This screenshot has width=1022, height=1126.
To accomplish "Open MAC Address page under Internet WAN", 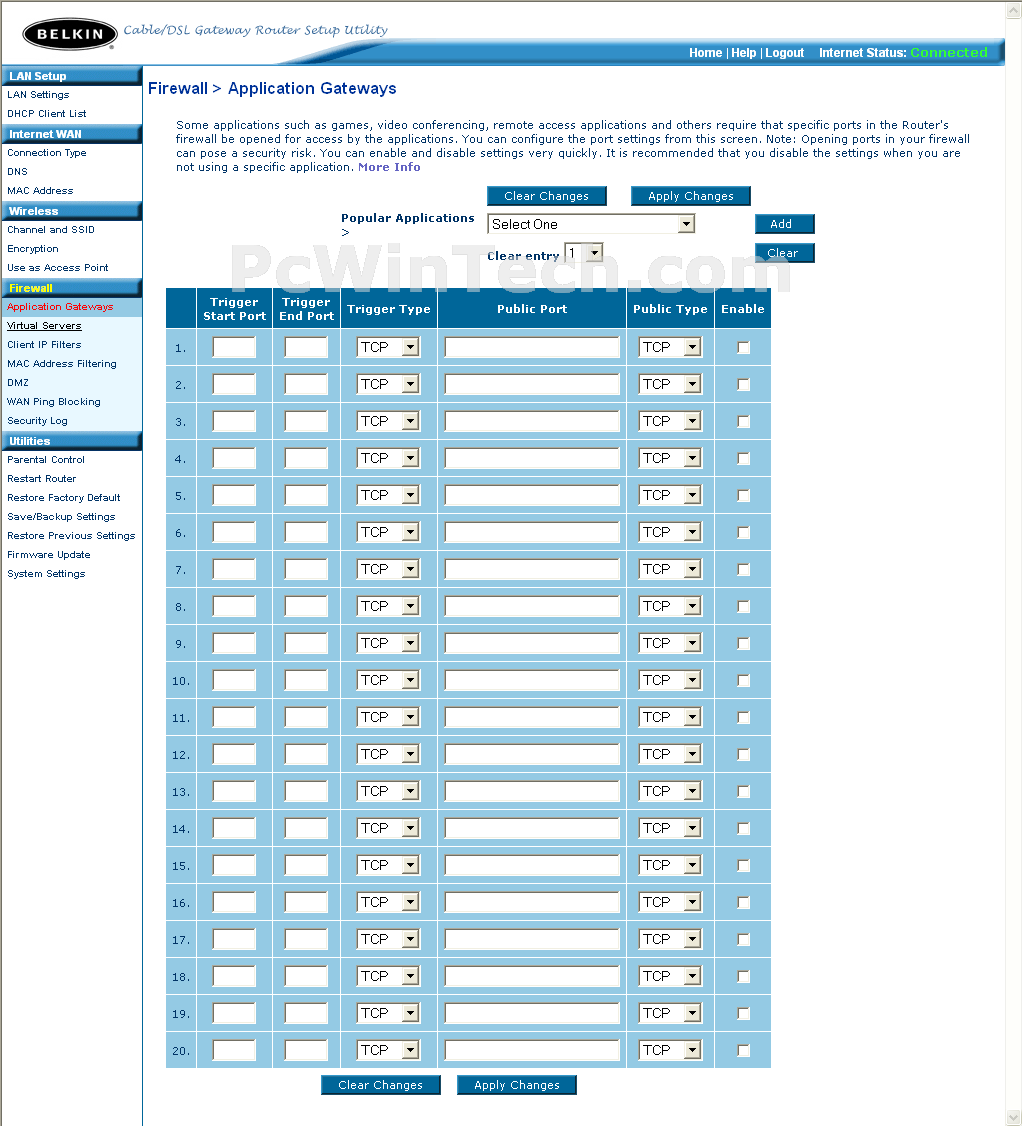I will [40, 191].
